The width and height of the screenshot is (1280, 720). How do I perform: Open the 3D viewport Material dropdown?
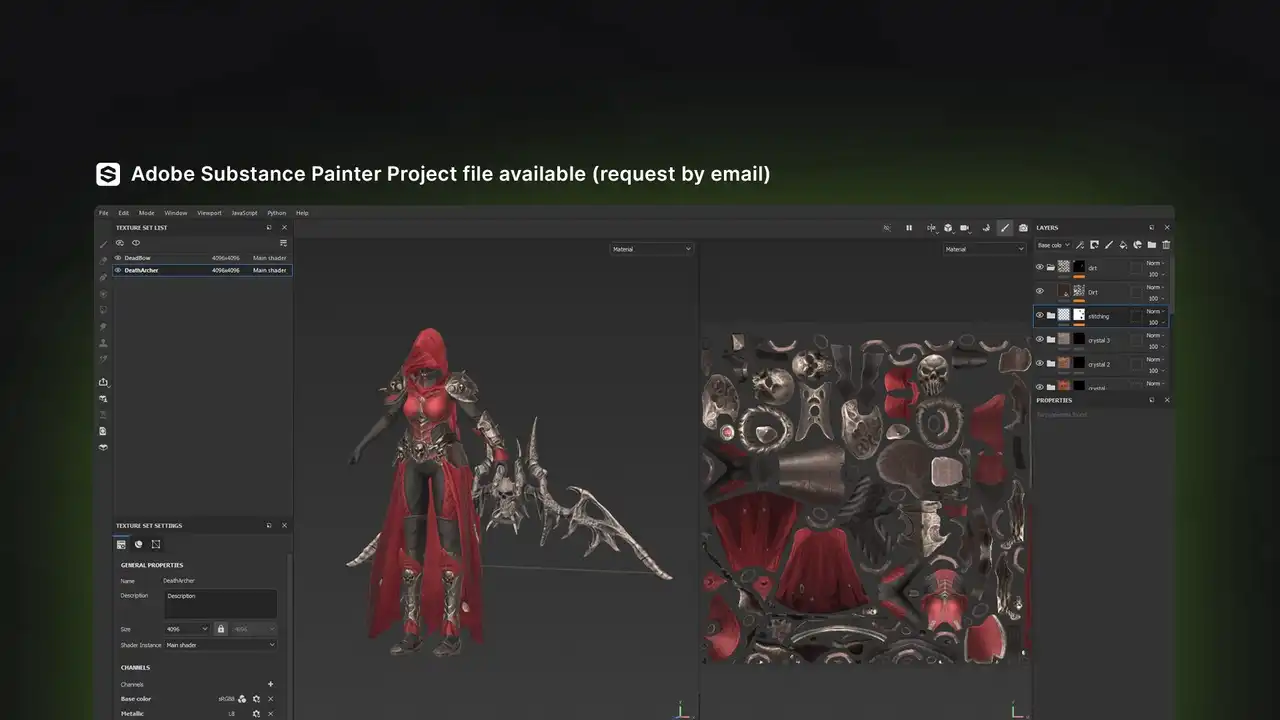point(651,249)
